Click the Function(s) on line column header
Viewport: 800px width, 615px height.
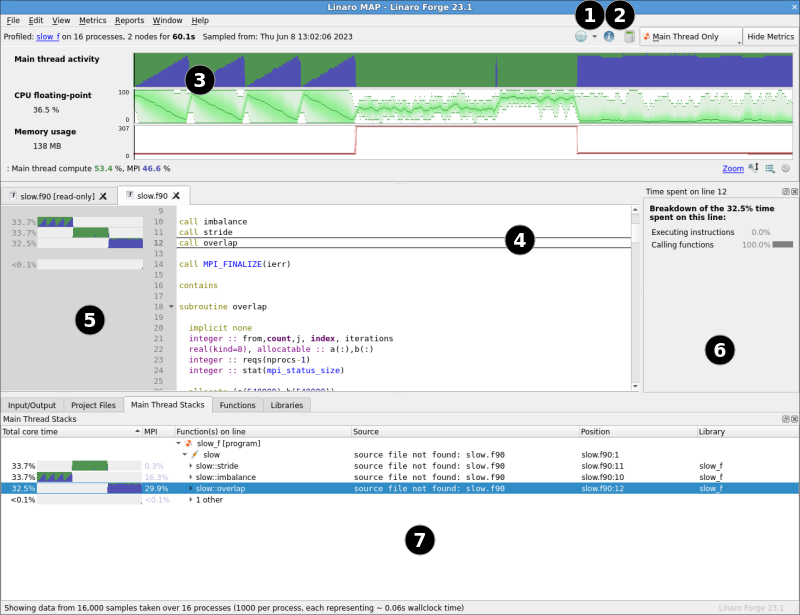tap(263, 432)
